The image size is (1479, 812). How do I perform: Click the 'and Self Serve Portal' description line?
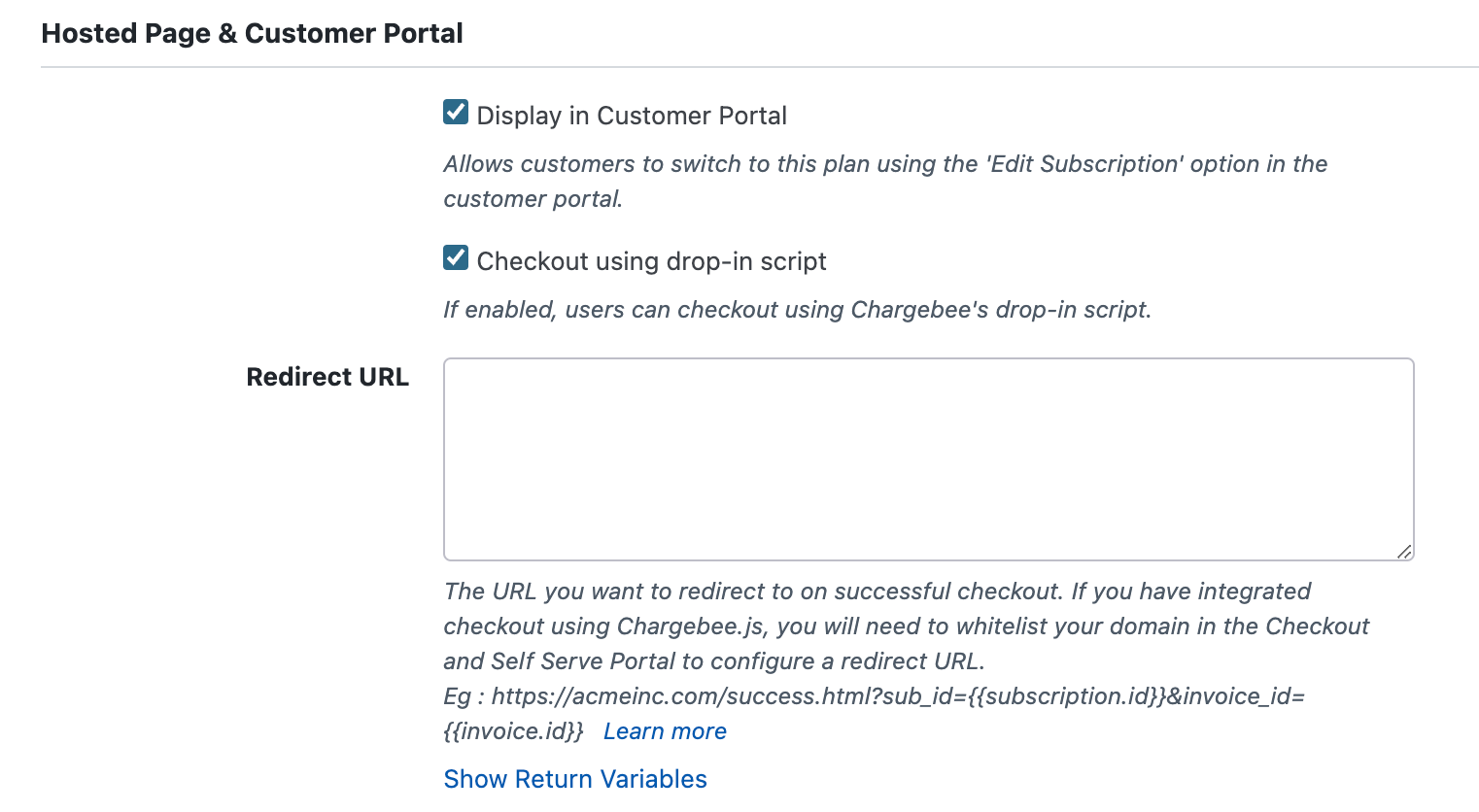pyautogui.click(x=714, y=661)
